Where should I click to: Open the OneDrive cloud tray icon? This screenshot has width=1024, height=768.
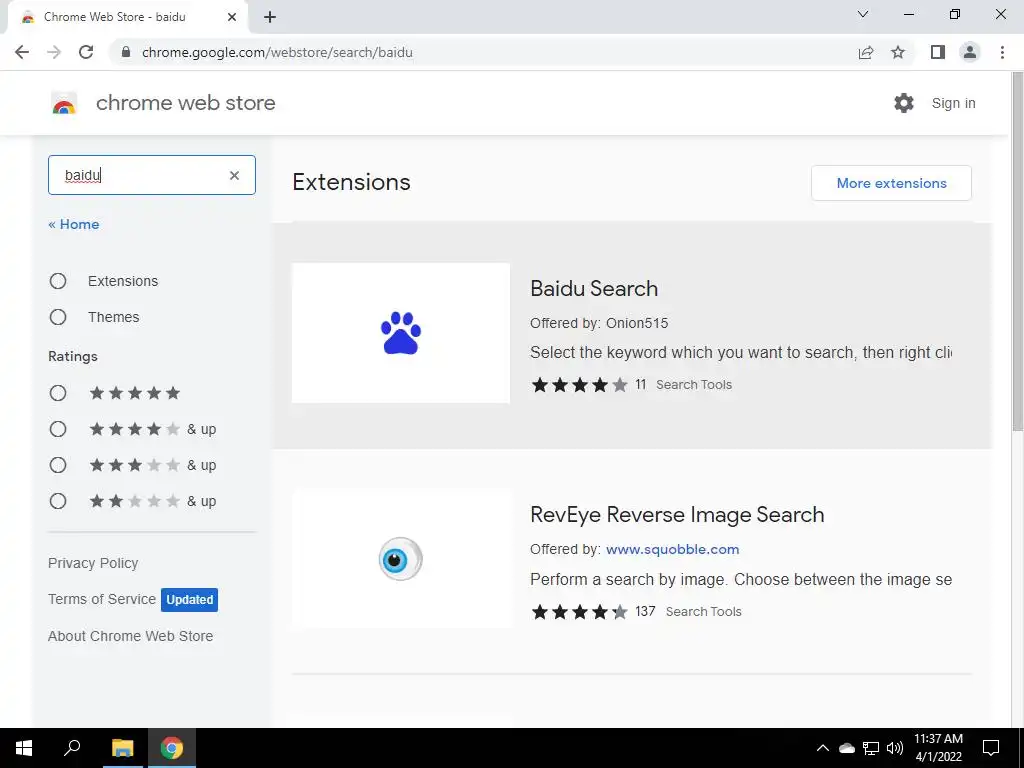pyautogui.click(x=847, y=748)
